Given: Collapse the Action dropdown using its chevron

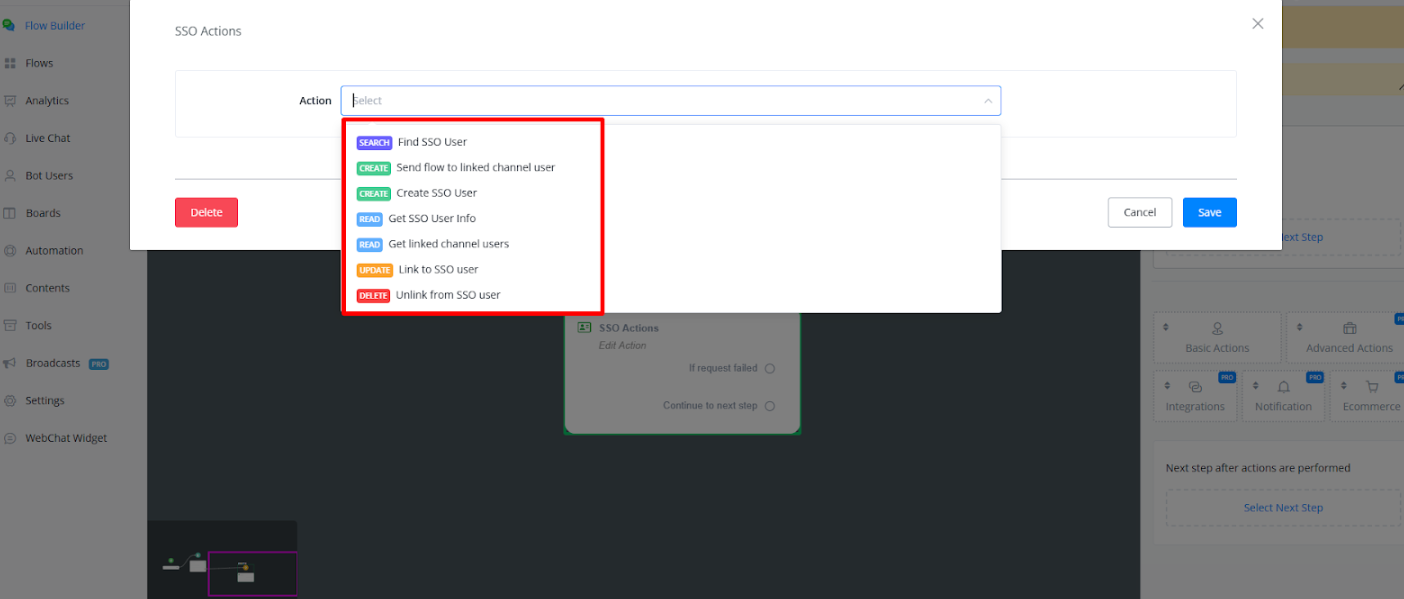Looking at the screenshot, I should click(x=987, y=101).
